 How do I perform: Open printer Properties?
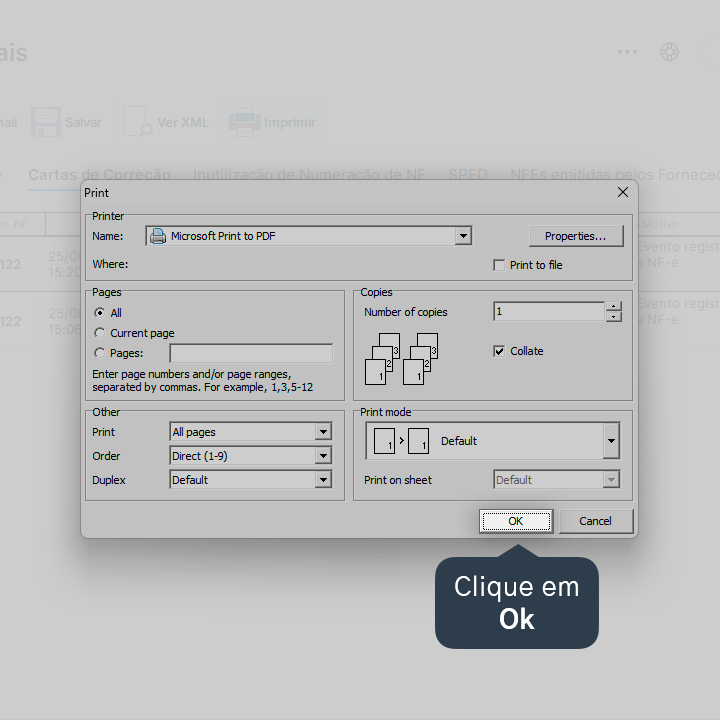click(x=576, y=236)
